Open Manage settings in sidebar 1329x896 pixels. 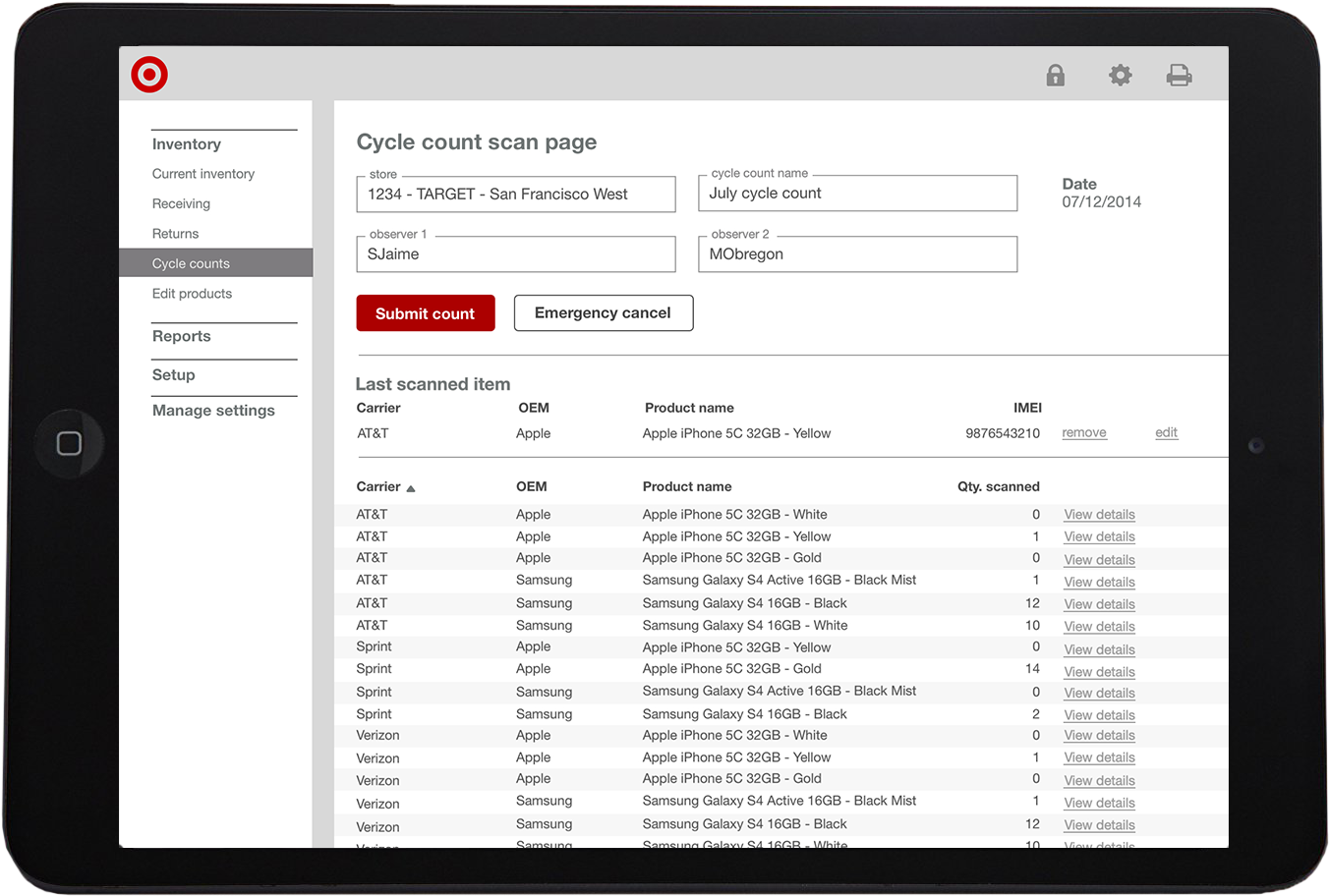pyautogui.click(x=213, y=411)
